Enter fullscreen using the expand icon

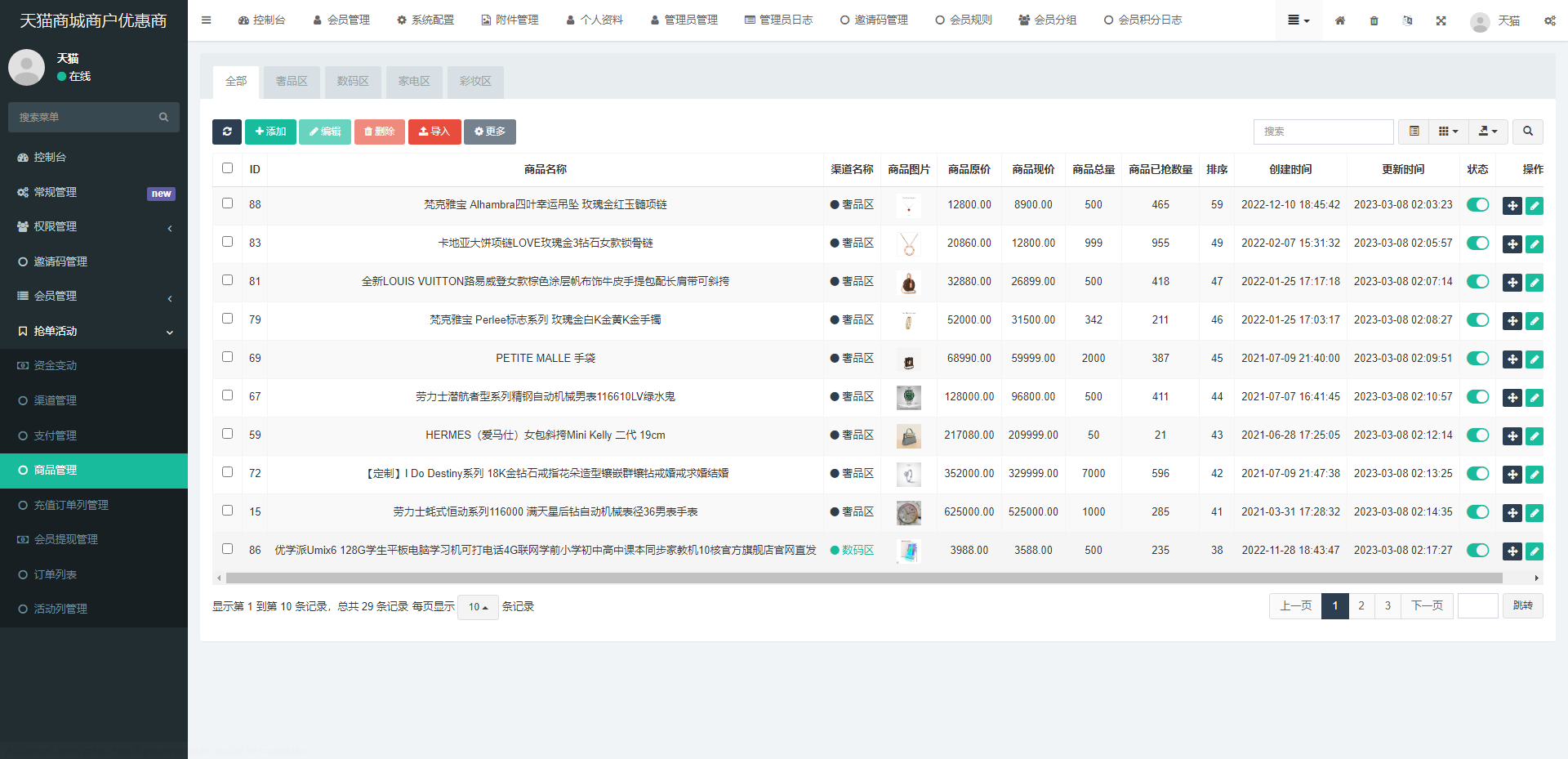click(x=1441, y=20)
